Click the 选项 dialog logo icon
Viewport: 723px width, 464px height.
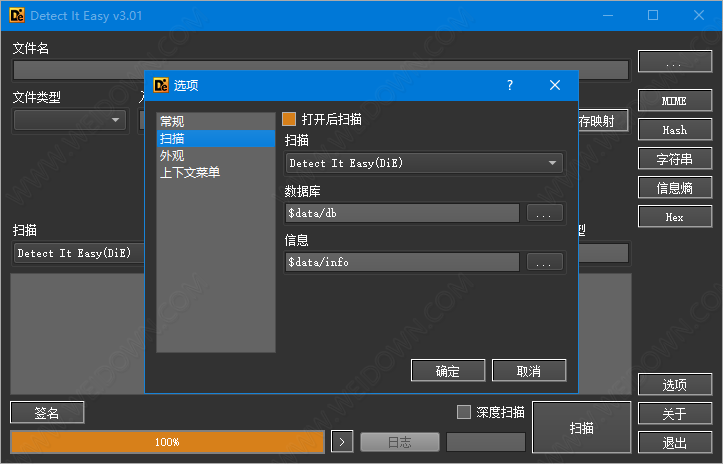[161, 85]
